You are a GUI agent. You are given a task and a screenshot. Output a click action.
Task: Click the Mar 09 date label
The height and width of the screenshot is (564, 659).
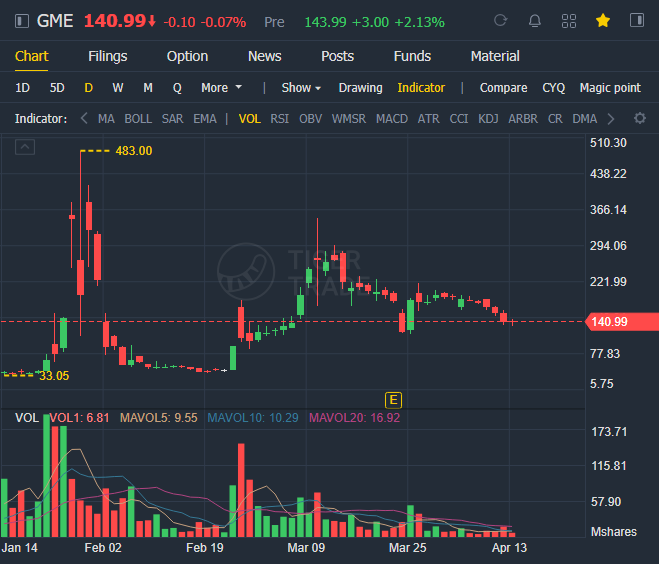(306, 548)
